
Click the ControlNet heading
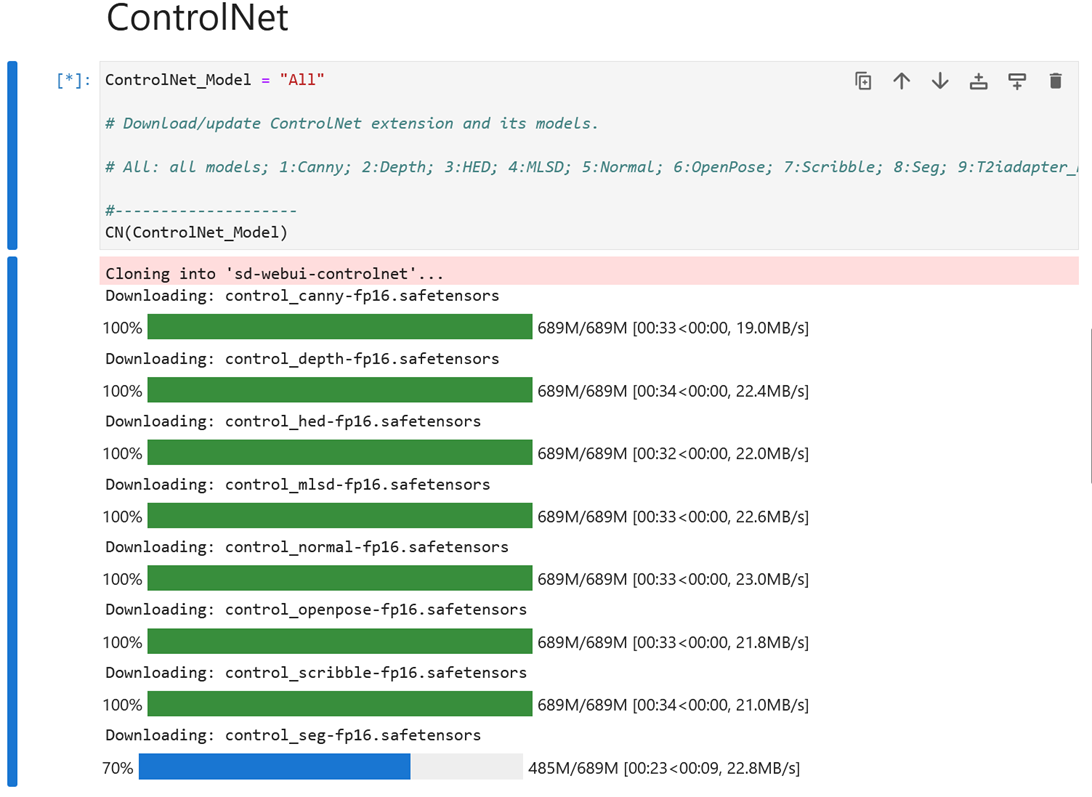click(197, 18)
